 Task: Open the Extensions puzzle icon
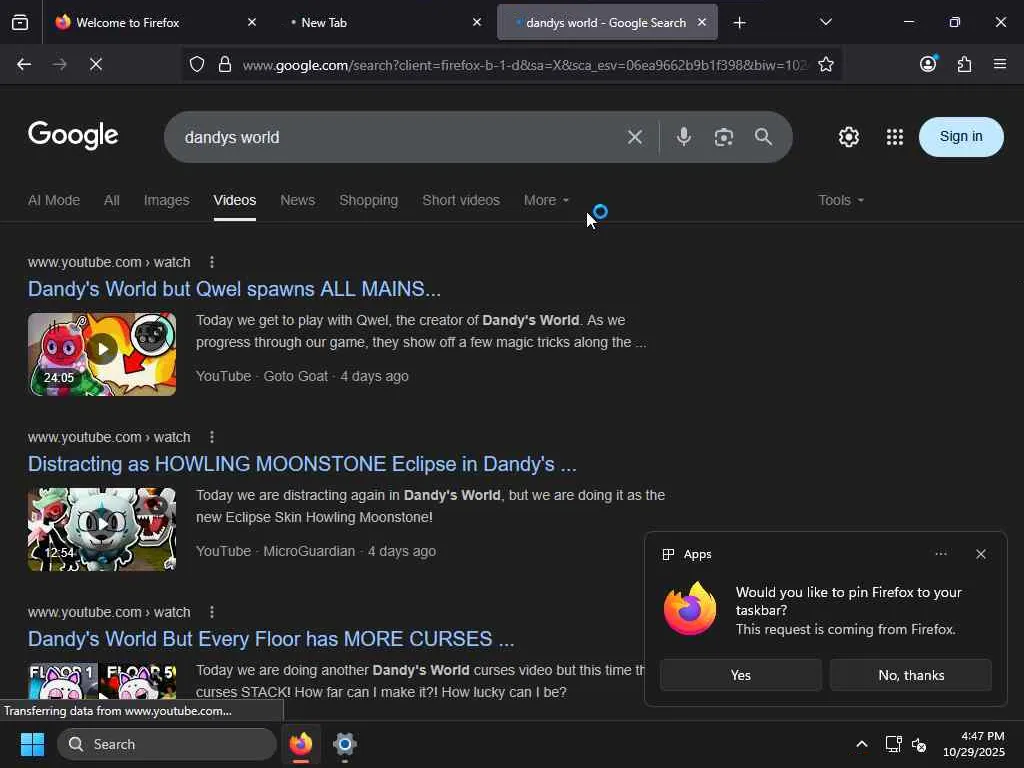pyautogui.click(x=964, y=64)
